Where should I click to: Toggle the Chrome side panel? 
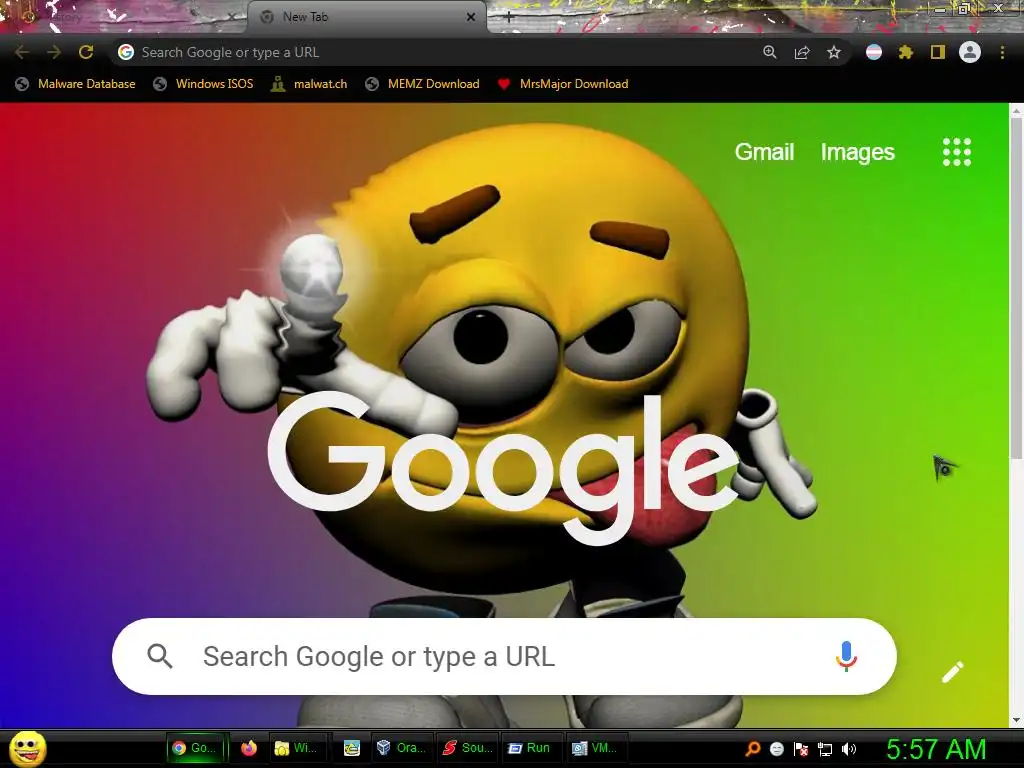click(x=938, y=52)
